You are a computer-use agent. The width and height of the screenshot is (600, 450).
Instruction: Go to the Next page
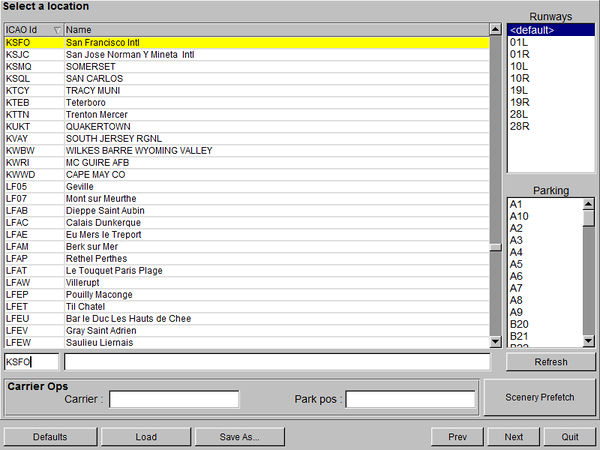pos(513,437)
